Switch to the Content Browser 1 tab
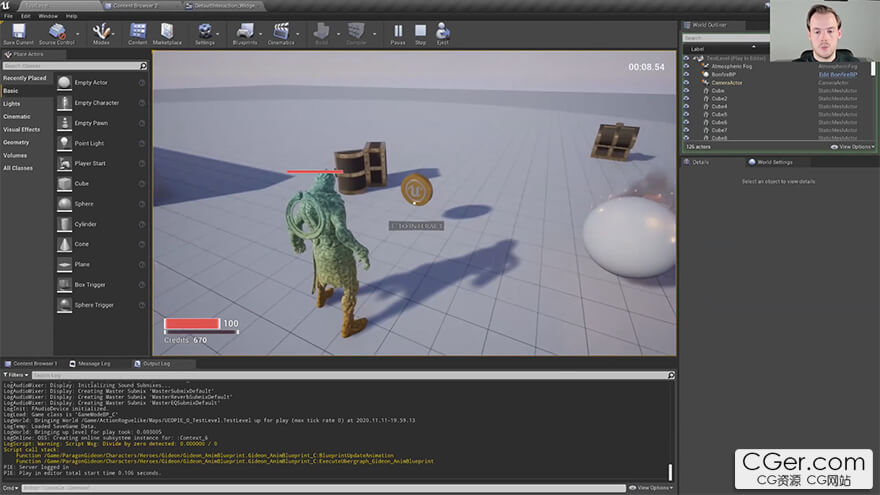880x495 pixels. click(x=31, y=364)
